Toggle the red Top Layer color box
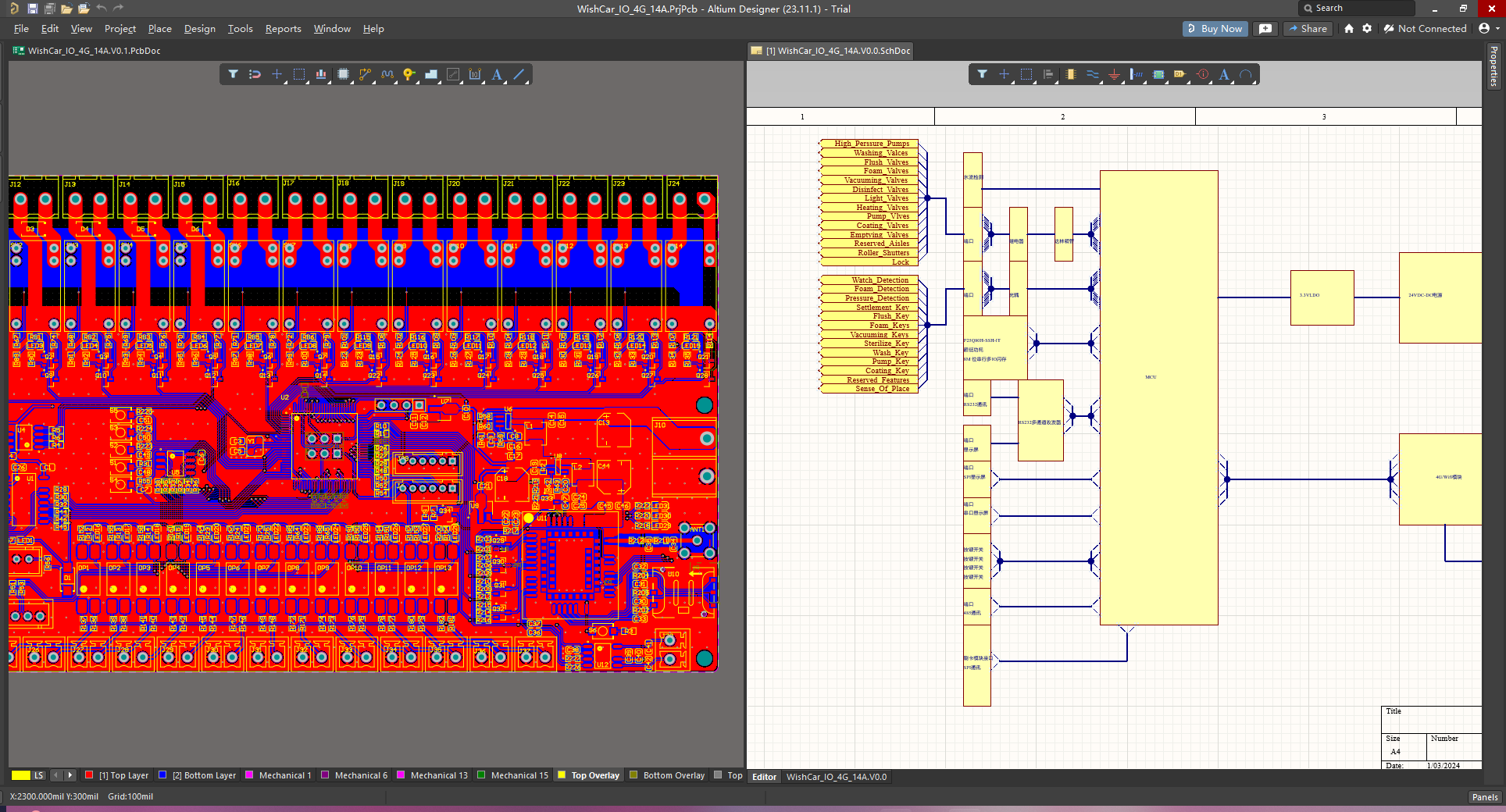This screenshot has height=812, width=1506. coord(89,775)
